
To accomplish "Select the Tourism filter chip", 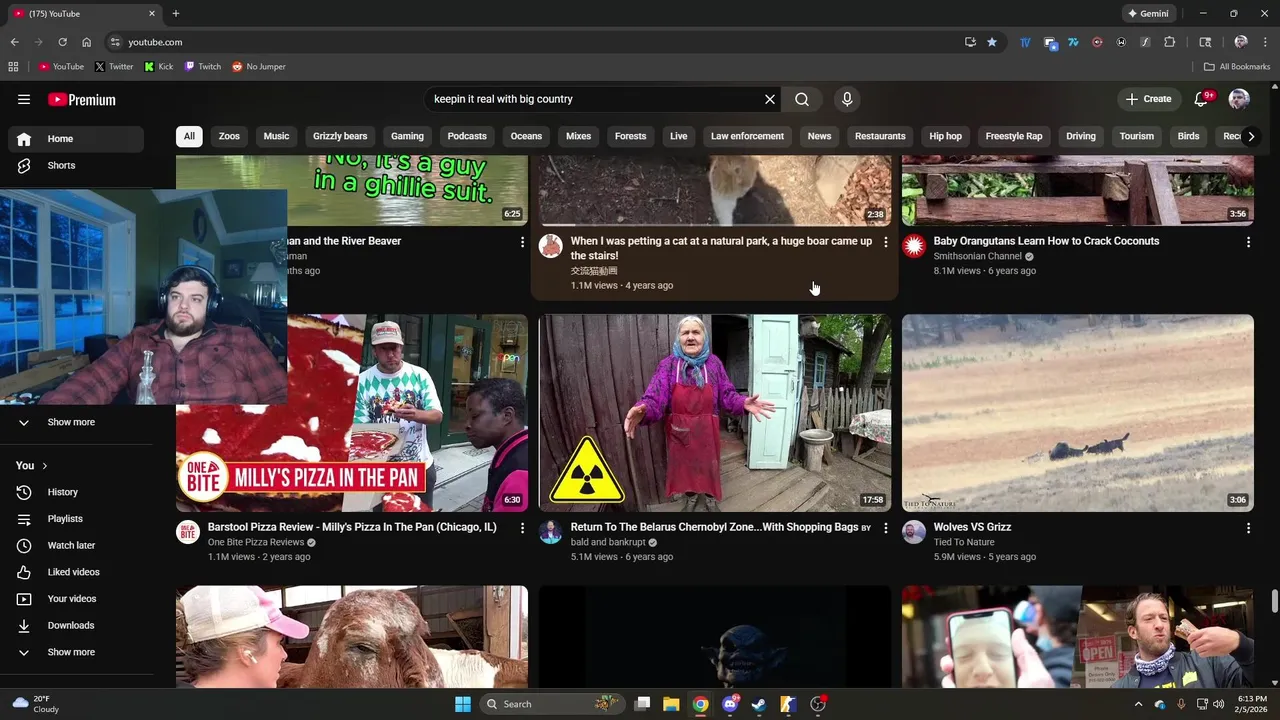I will pos(1136,136).
